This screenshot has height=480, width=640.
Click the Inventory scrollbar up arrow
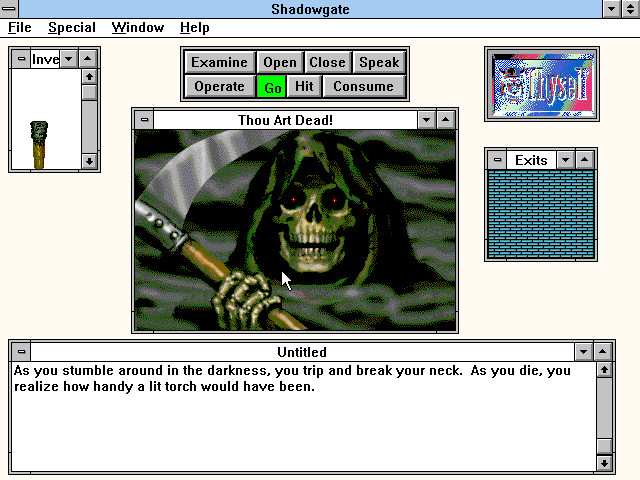coord(89,77)
